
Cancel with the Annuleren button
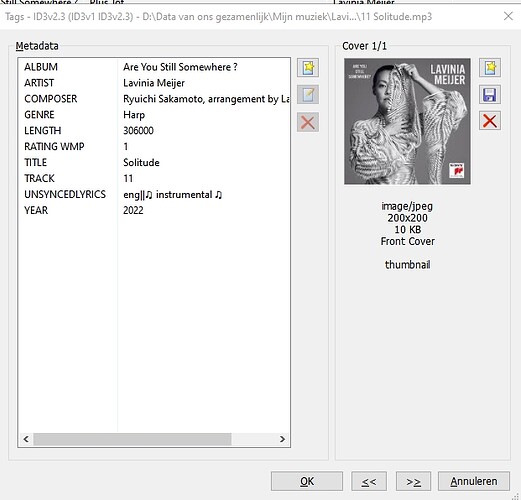[x=474, y=481]
